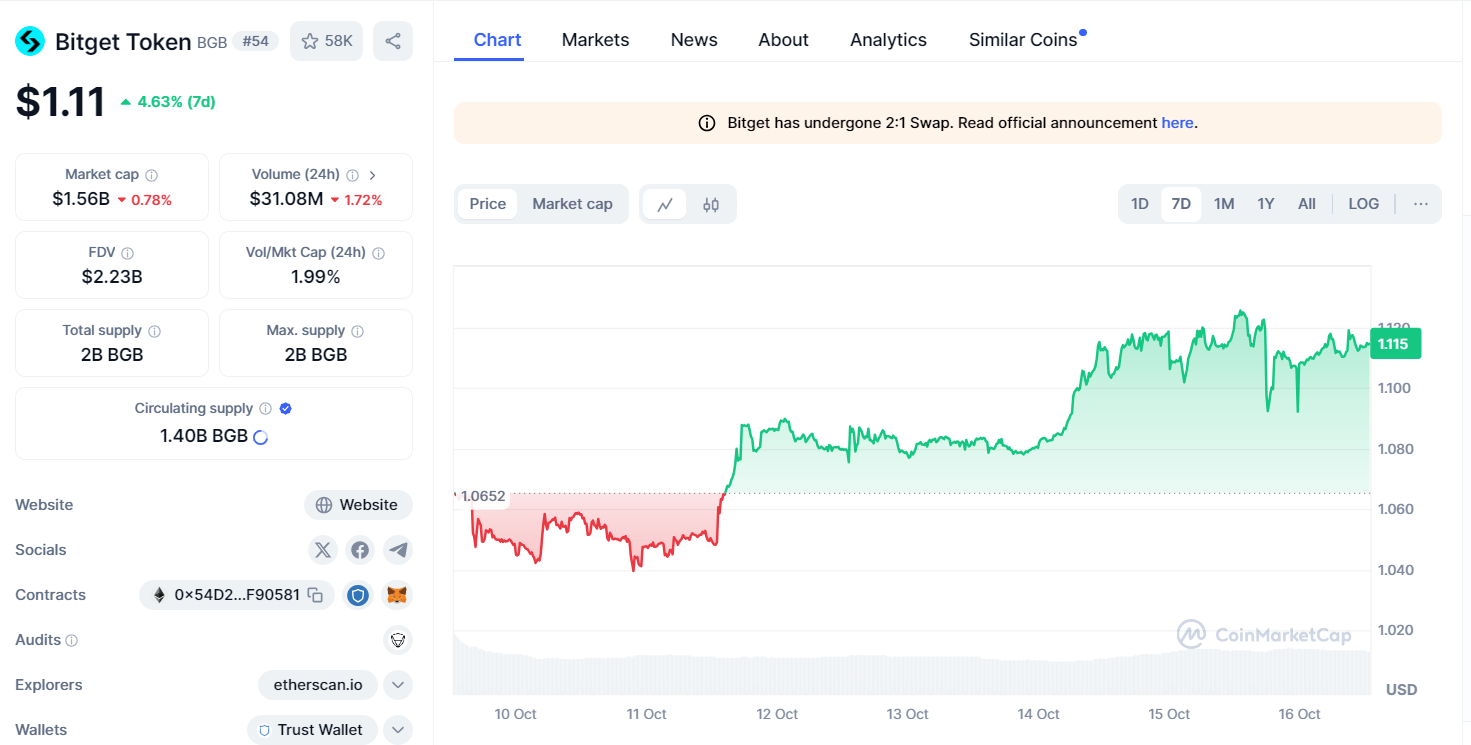This screenshot has width=1471, height=745.
Task: Show Circulating supply info icon
Action: (265, 409)
